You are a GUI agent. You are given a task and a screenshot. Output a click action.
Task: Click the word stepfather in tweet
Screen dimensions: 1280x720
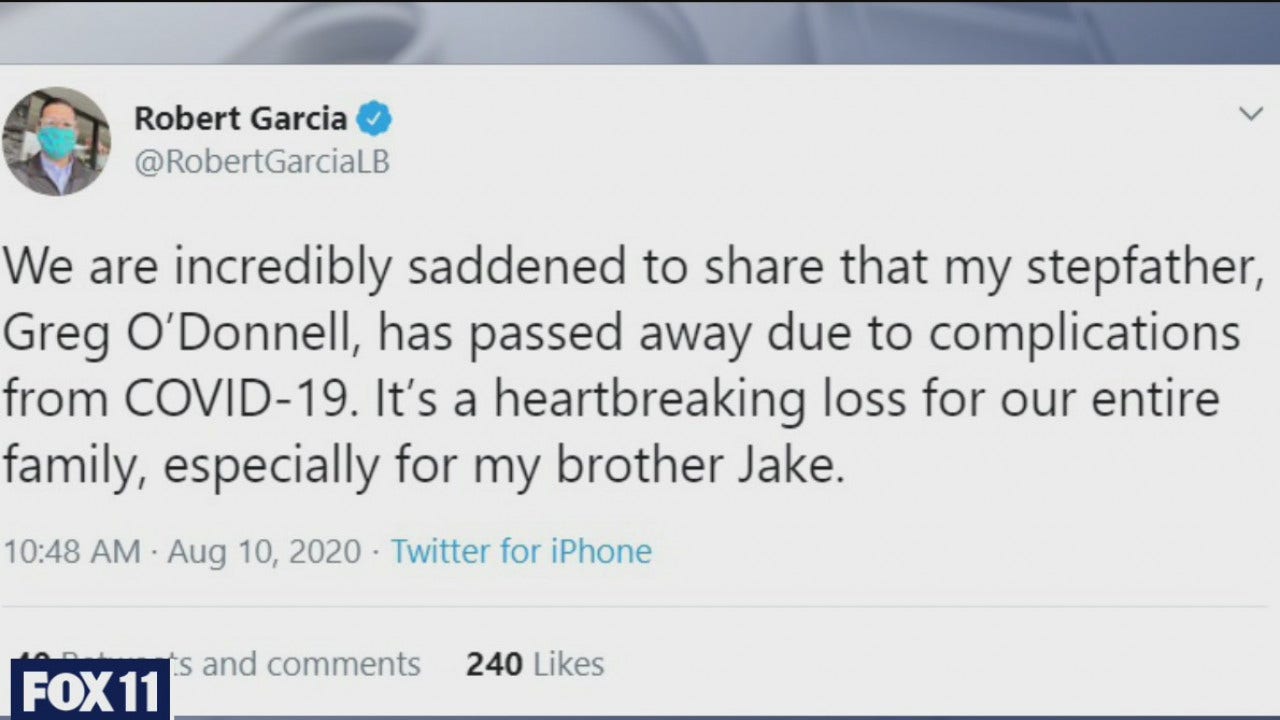[1151, 270]
